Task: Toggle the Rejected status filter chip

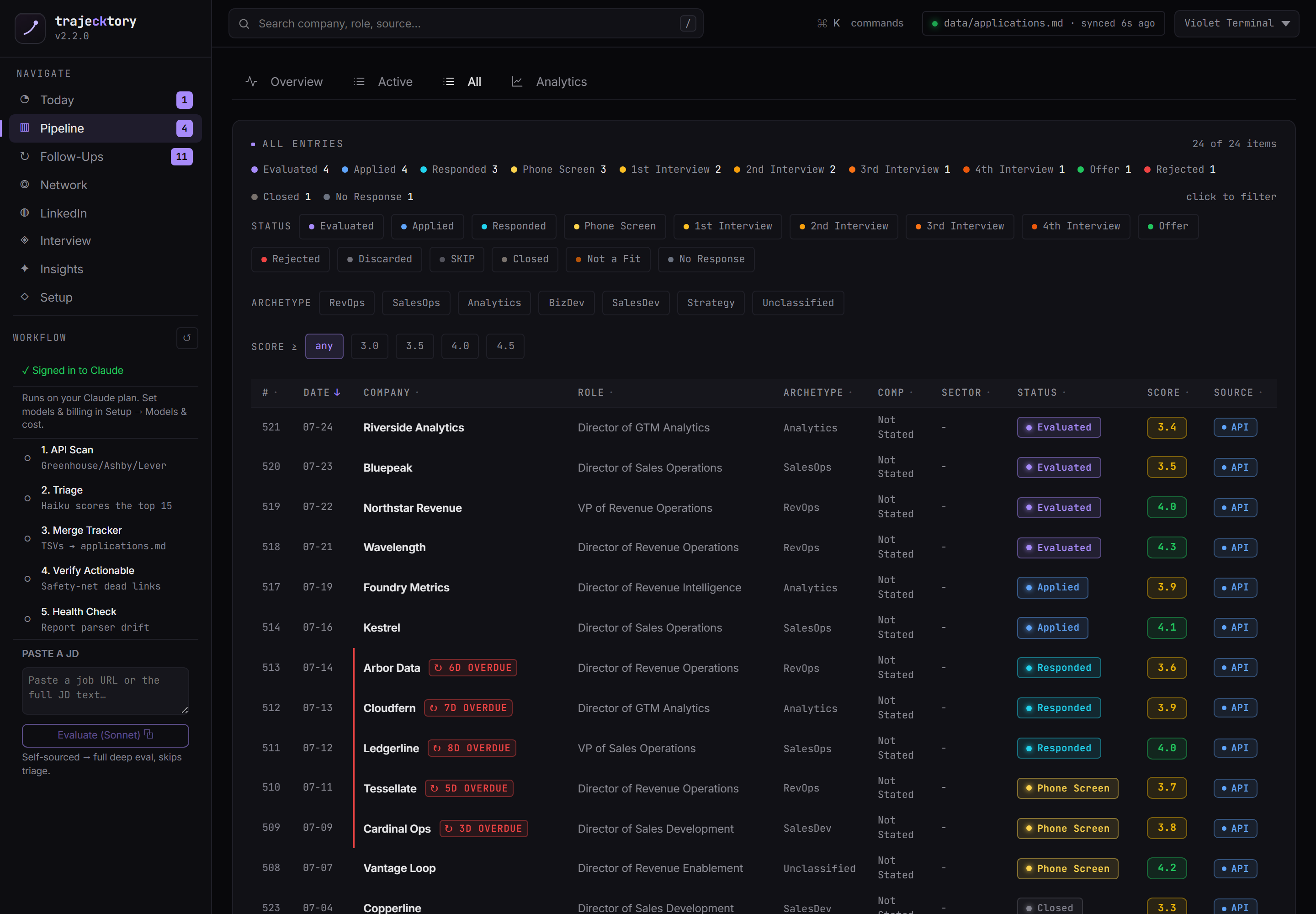Action: (x=290, y=259)
